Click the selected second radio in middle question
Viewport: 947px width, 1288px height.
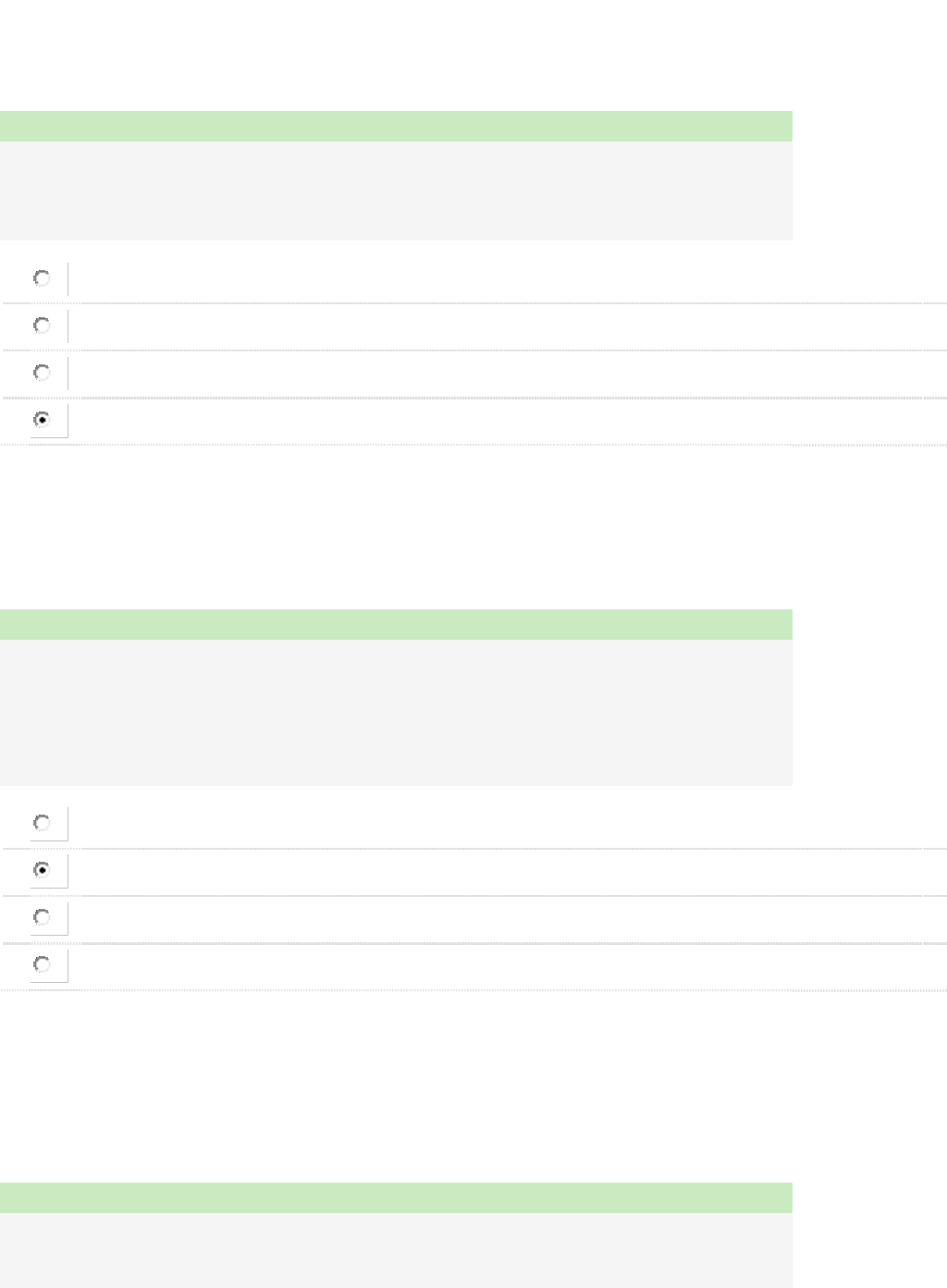42,870
